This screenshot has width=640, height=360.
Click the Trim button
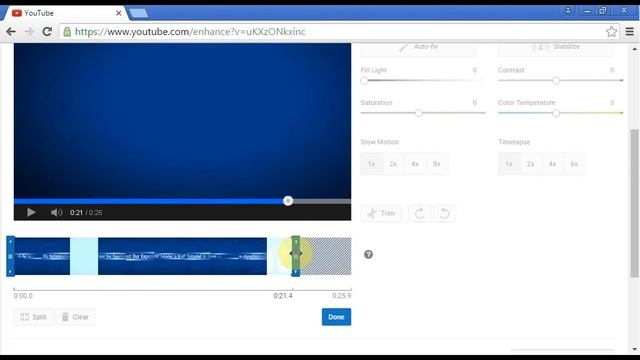[381, 213]
